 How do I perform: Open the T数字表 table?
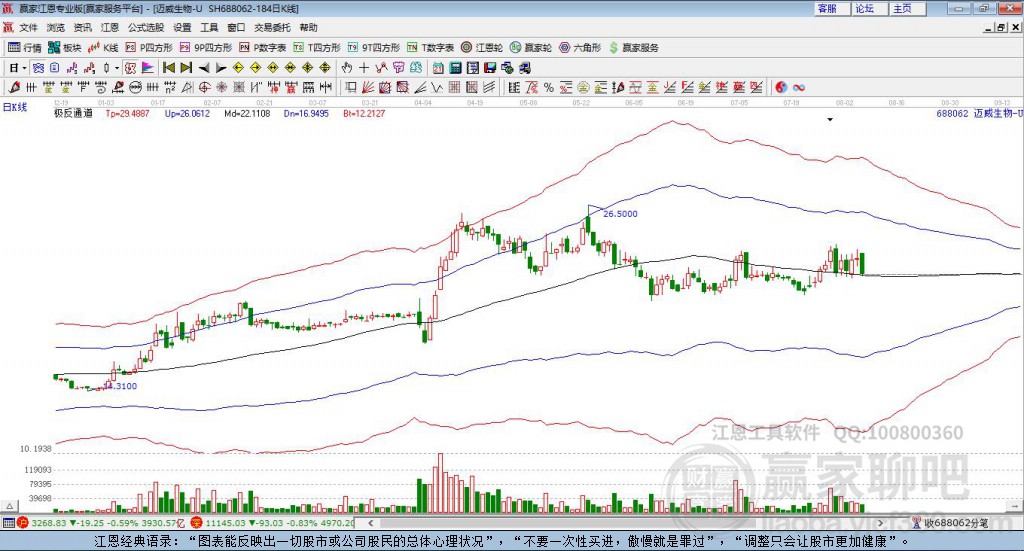(x=430, y=48)
